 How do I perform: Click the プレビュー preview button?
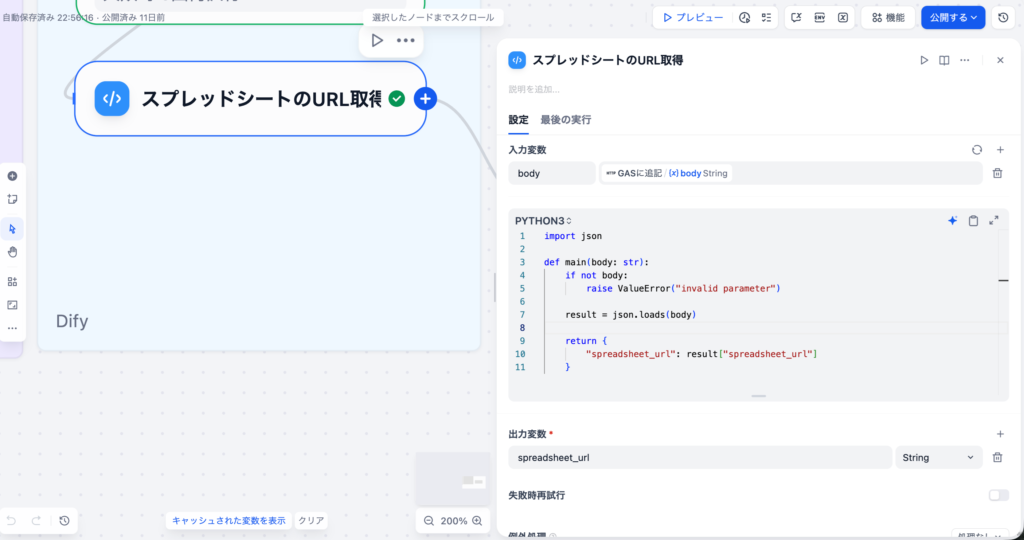point(693,17)
